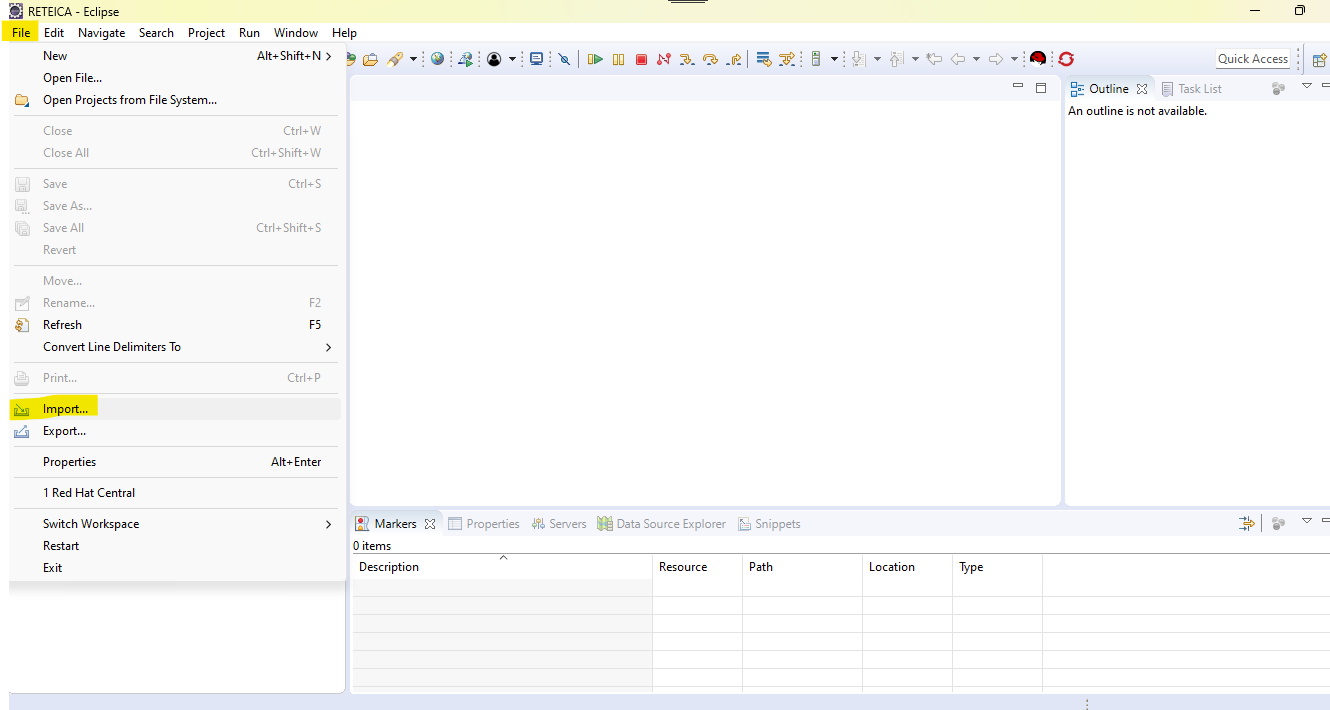Image resolution: width=1330 pixels, height=710 pixels.
Task: Select Export... in the File menu
Action: [64, 431]
